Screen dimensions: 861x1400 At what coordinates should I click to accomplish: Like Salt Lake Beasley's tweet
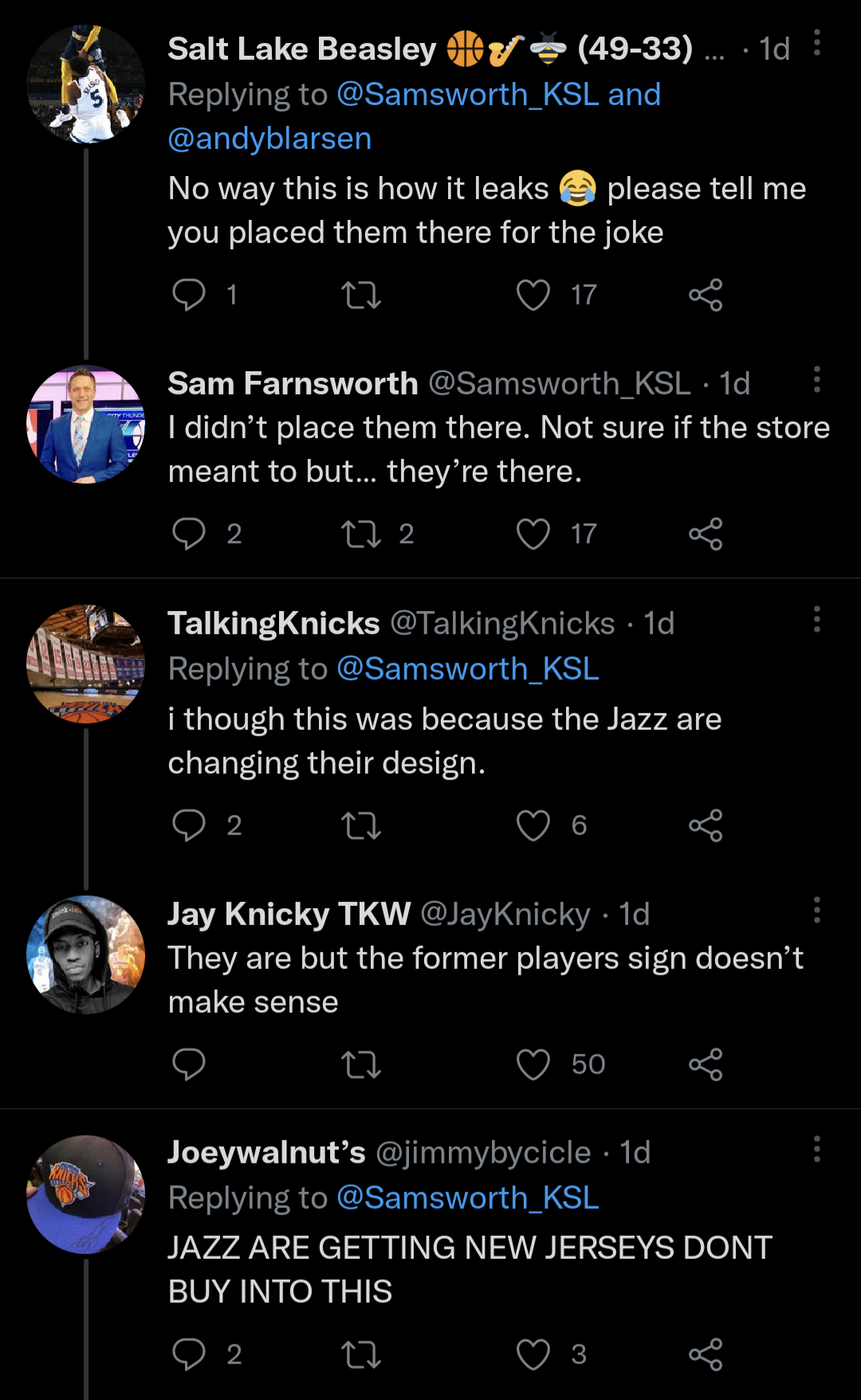tap(533, 295)
